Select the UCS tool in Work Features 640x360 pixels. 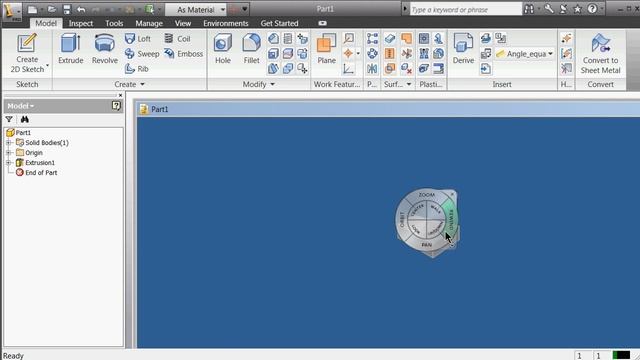click(x=348, y=69)
